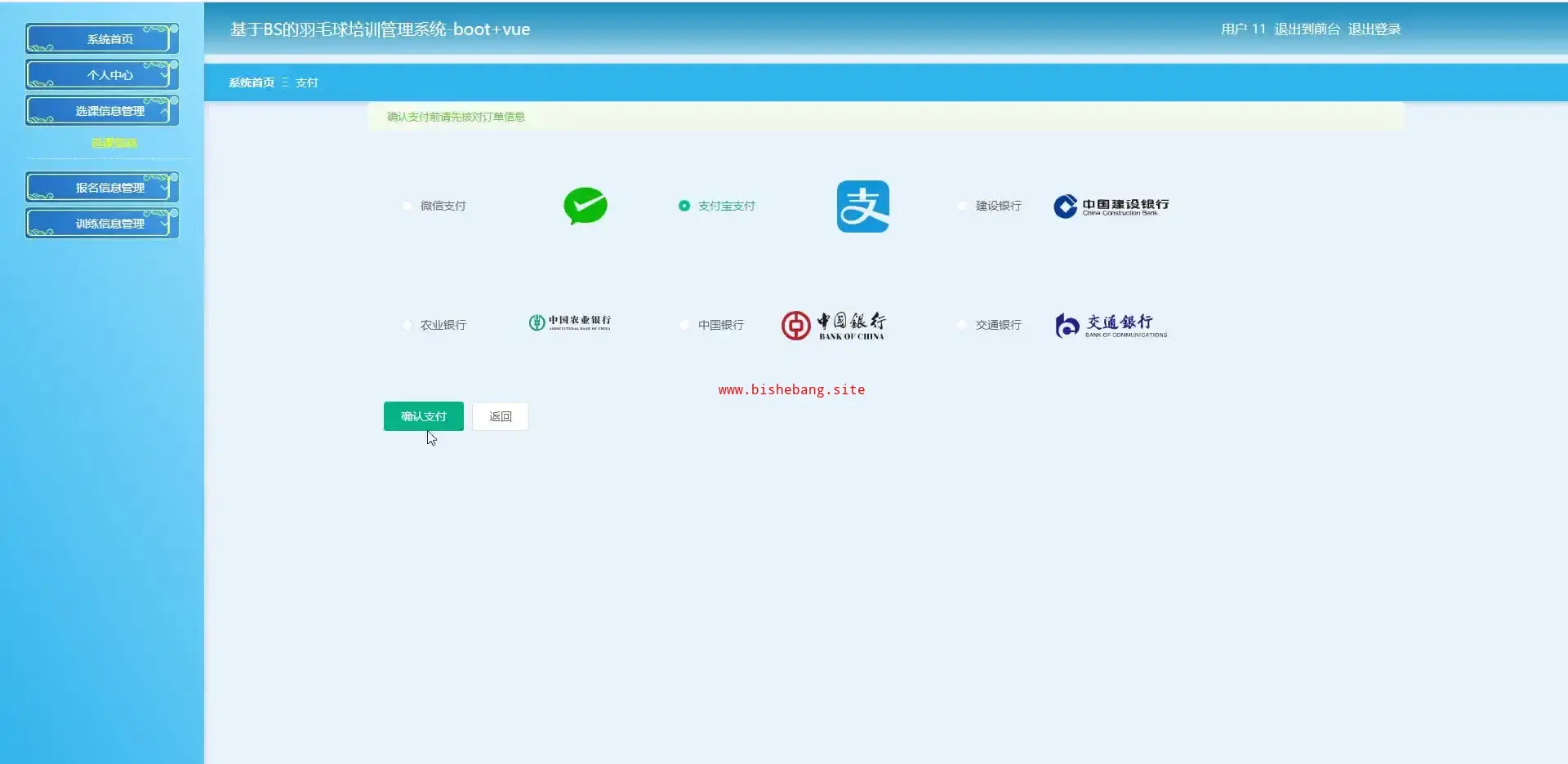Click the 系统首页 breadcrumb link
This screenshot has width=1568, height=764.
pos(252,82)
